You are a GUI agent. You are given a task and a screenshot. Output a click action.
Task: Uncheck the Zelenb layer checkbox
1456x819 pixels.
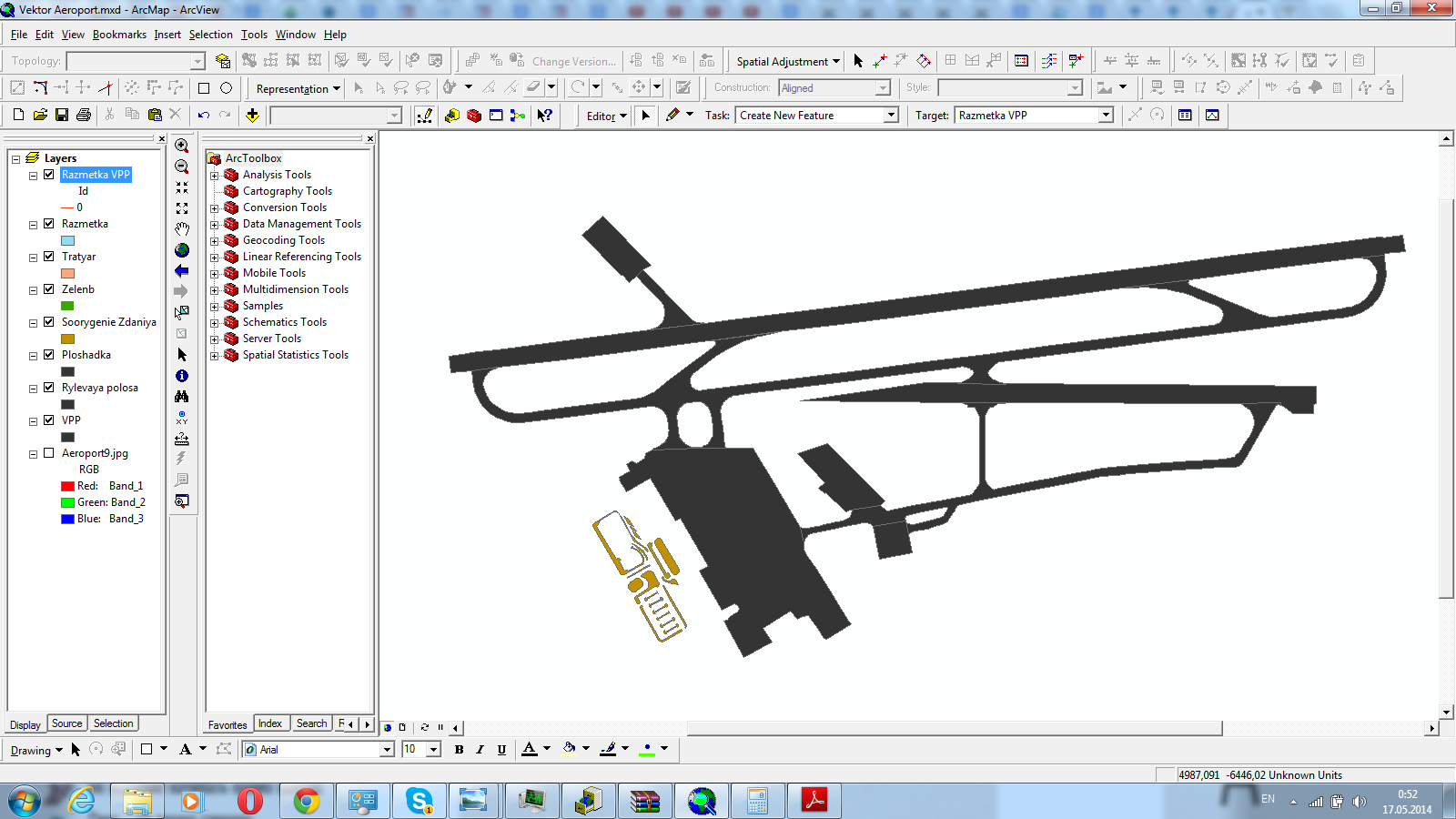(x=49, y=289)
